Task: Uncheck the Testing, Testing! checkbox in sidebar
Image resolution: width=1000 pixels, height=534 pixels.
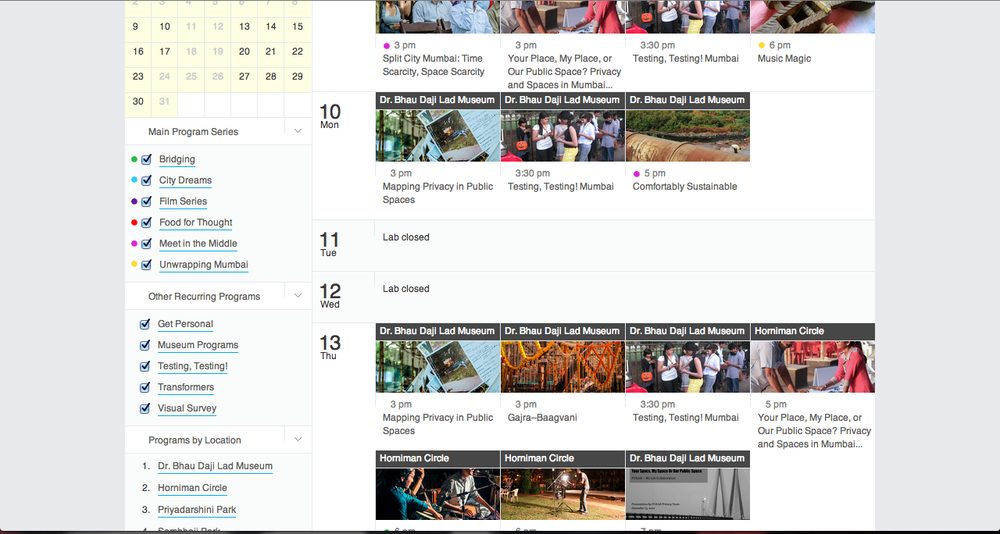Action: pyautogui.click(x=145, y=366)
